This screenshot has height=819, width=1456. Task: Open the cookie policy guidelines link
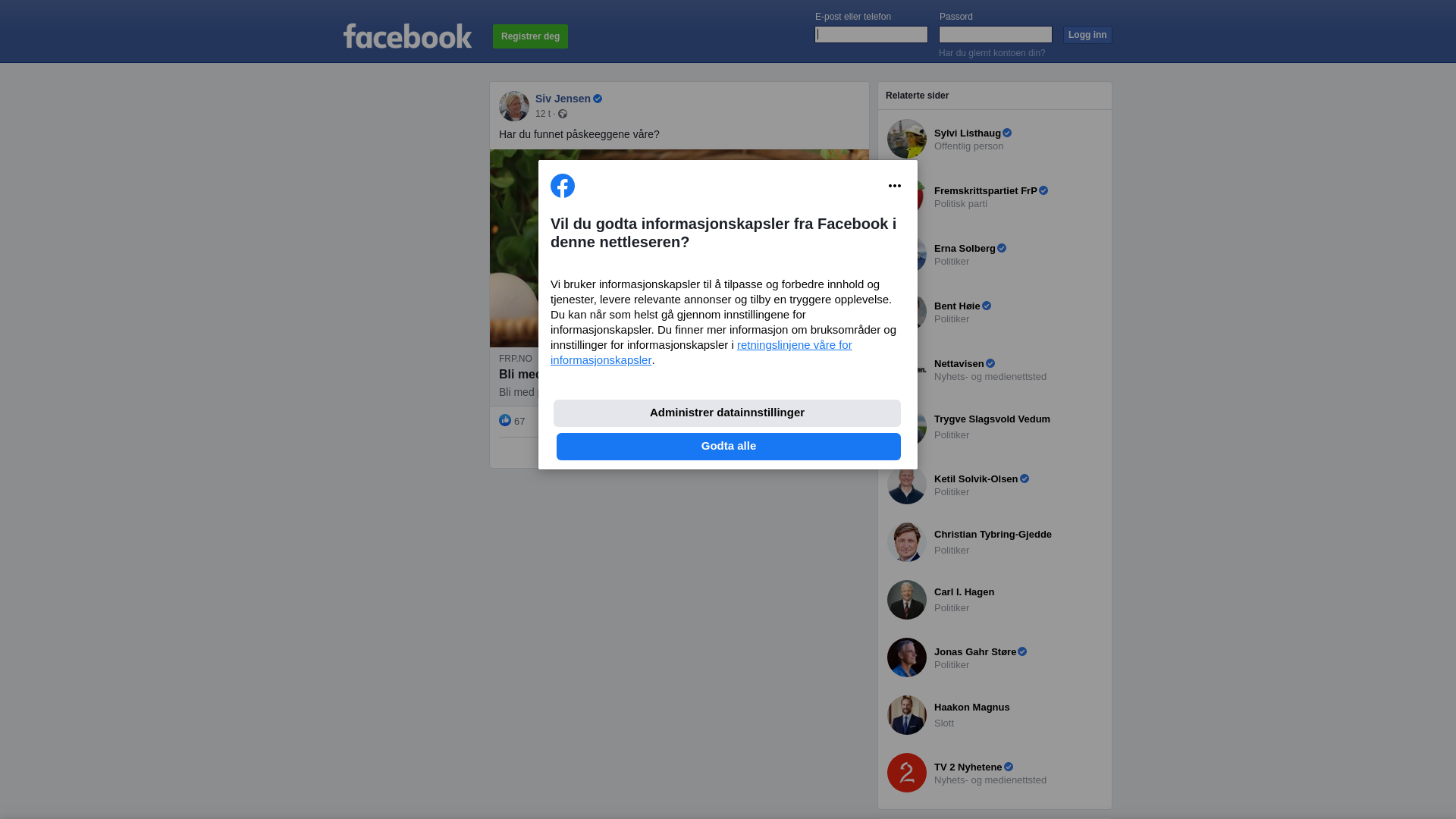[701, 353]
